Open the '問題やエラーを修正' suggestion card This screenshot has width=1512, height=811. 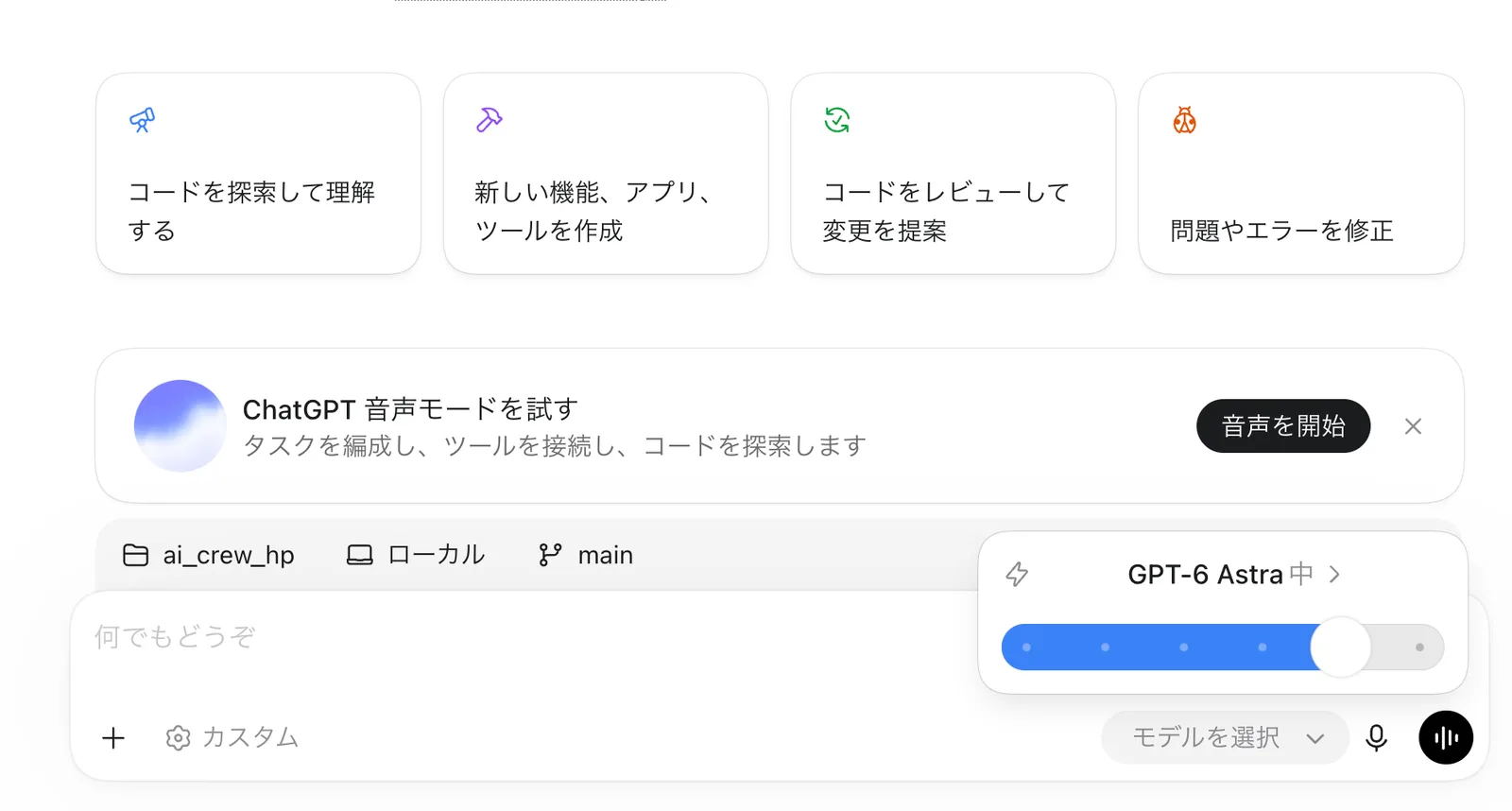click(x=1301, y=174)
